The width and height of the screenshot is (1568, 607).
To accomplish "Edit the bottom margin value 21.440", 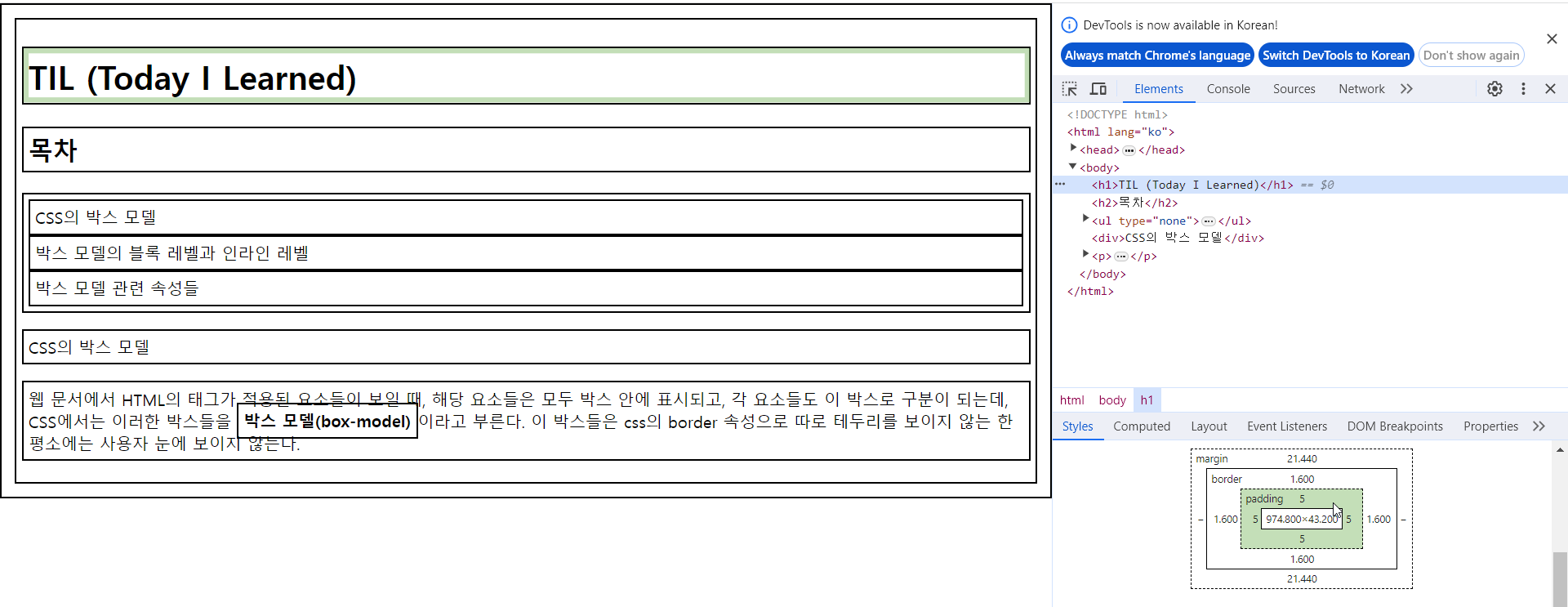I will 1302,578.
